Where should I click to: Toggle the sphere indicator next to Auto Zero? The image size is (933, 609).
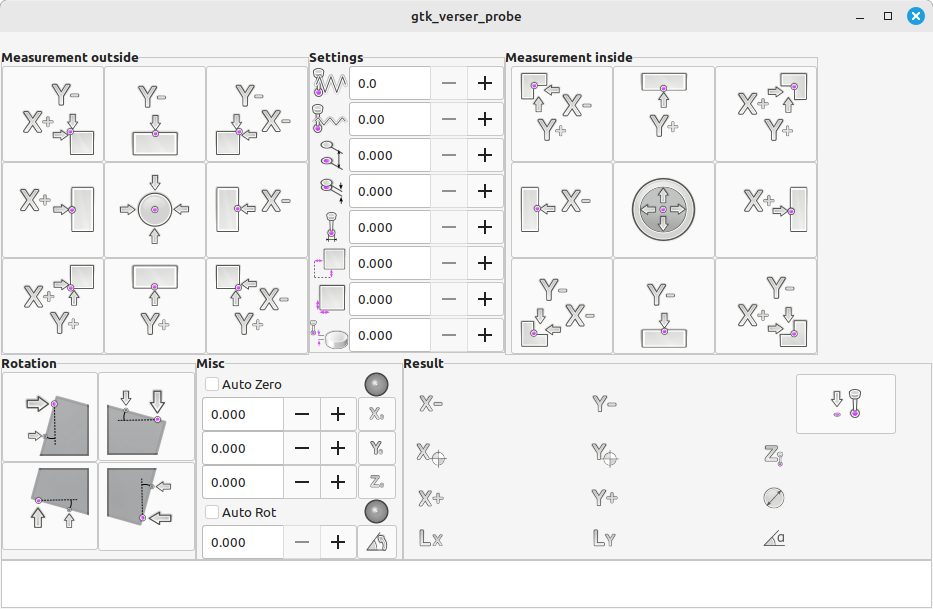[x=376, y=383]
